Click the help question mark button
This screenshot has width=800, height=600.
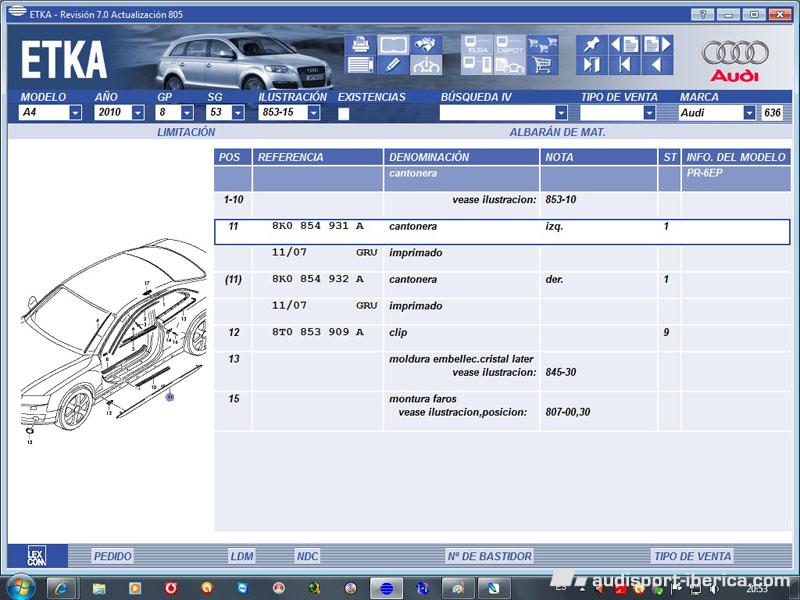pos(703,14)
